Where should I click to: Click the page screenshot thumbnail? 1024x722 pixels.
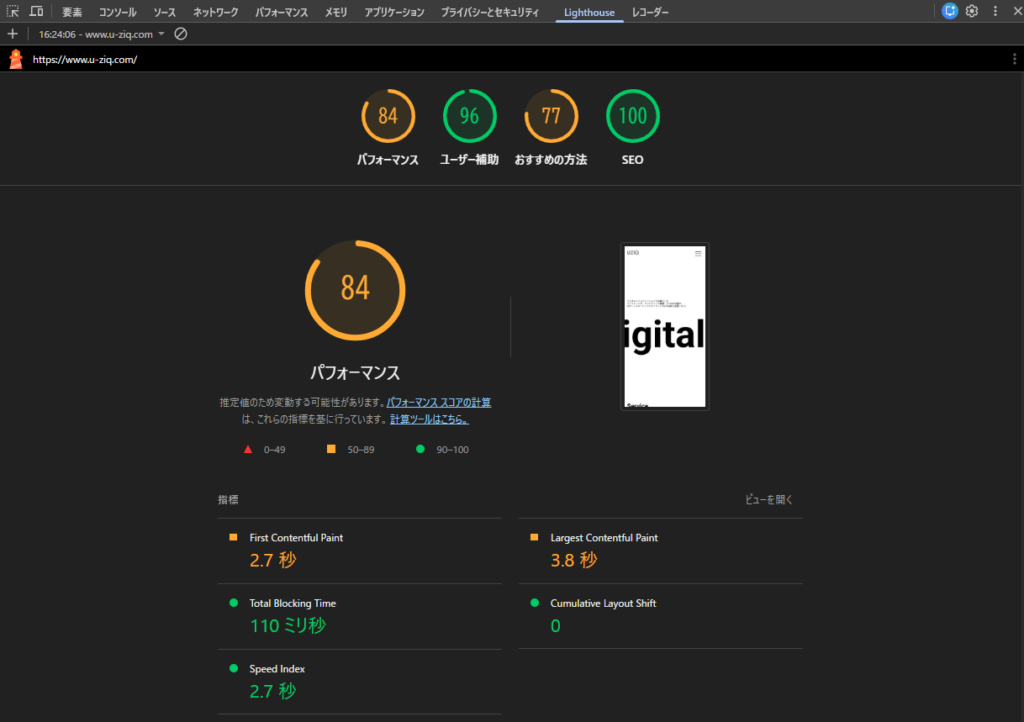[665, 327]
